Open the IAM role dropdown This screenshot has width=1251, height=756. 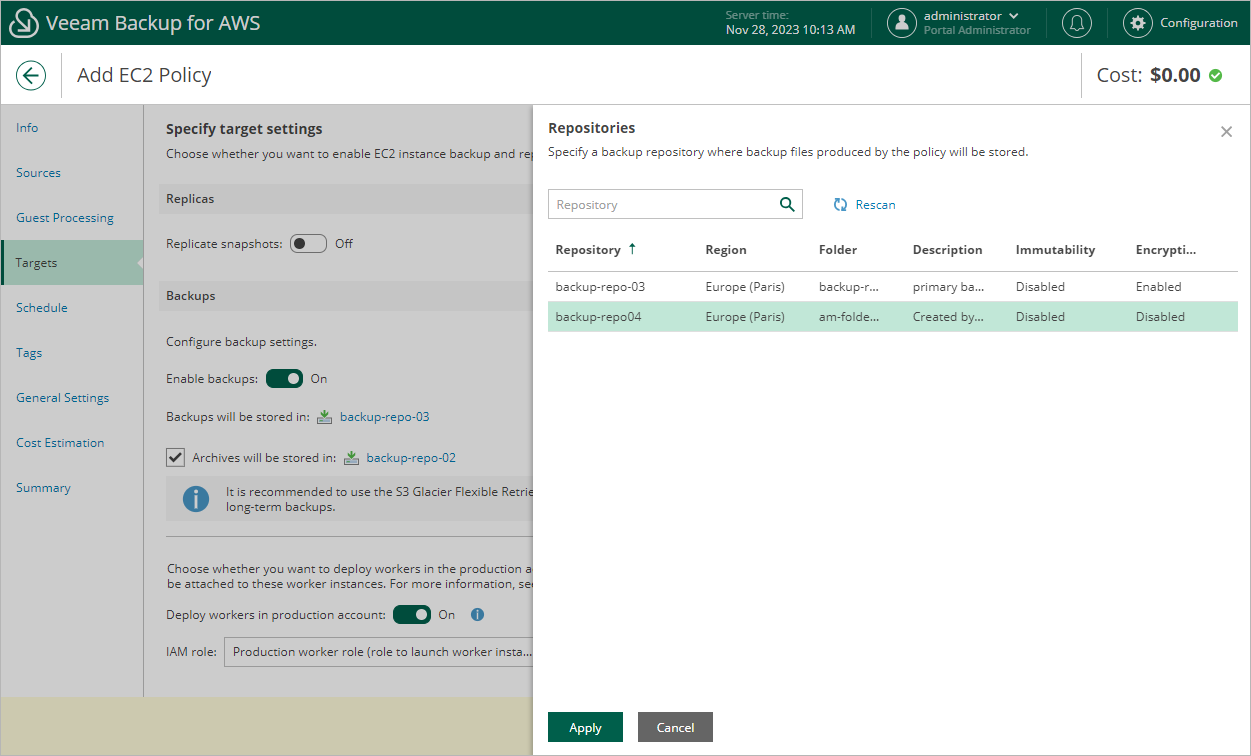click(379, 652)
